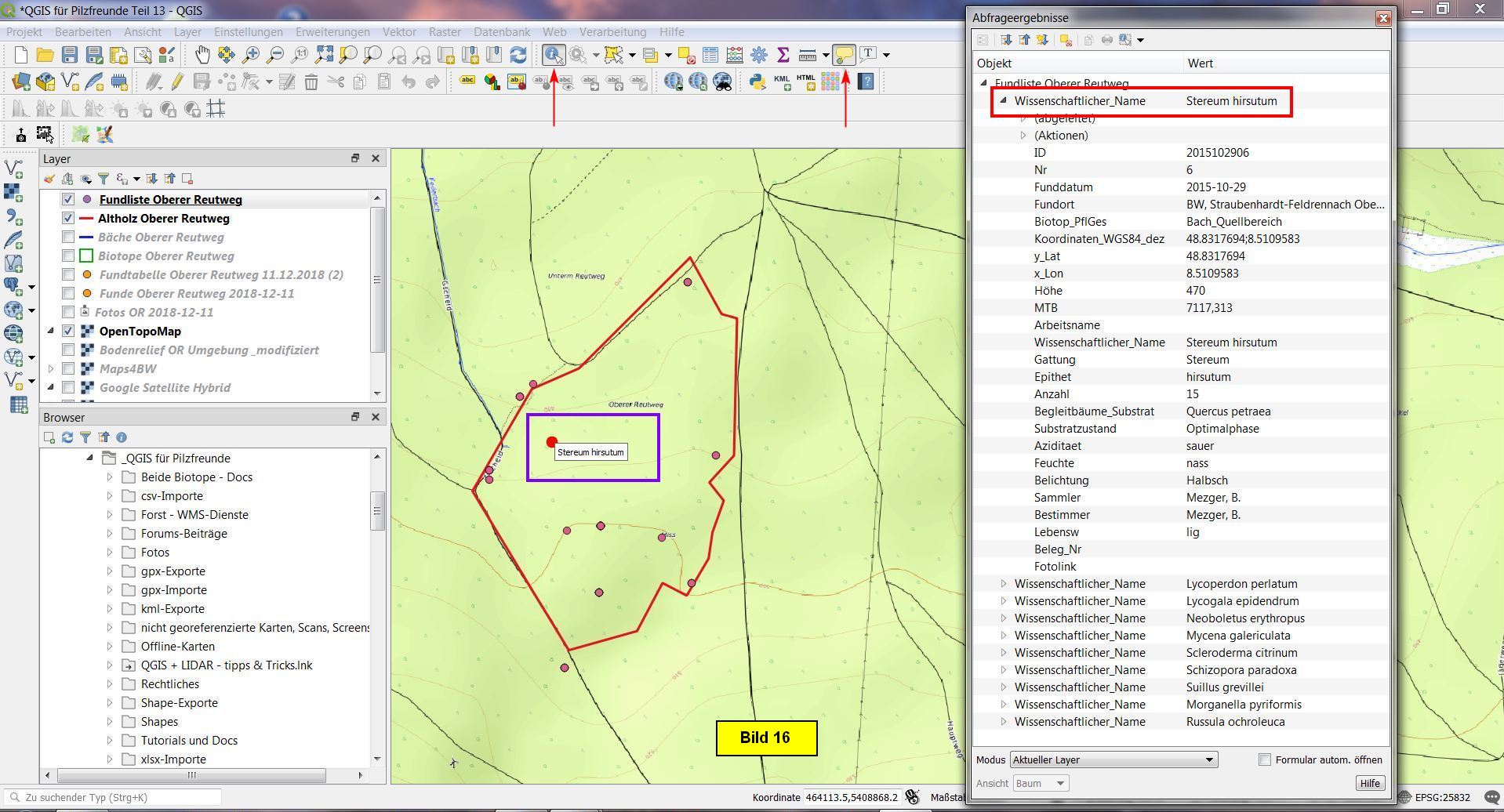Click the Map Tips toolbar icon
The width and height of the screenshot is (1504, 812).
click(845, 55)
